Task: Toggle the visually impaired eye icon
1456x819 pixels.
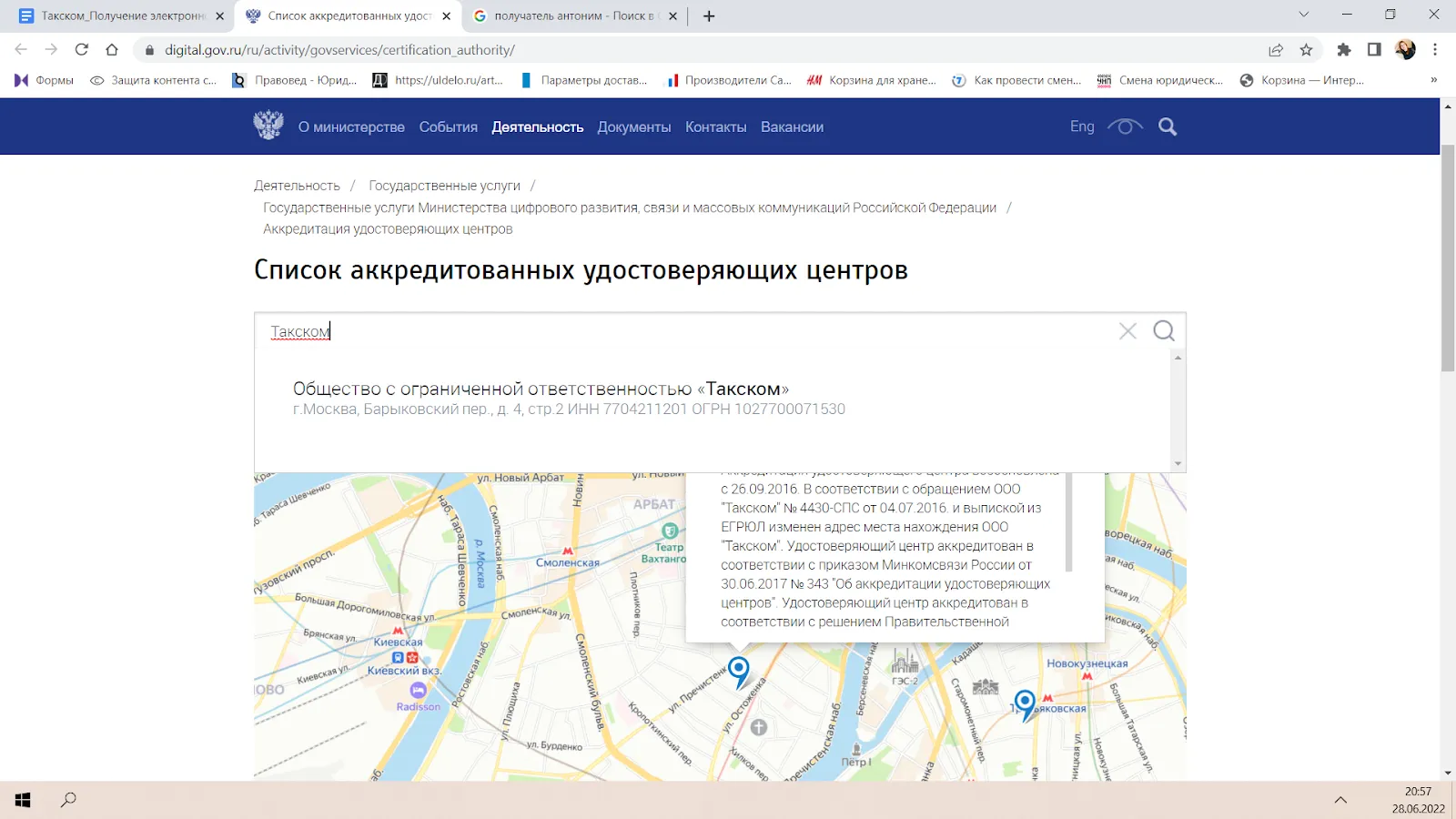Action: tap(1125, 126)
